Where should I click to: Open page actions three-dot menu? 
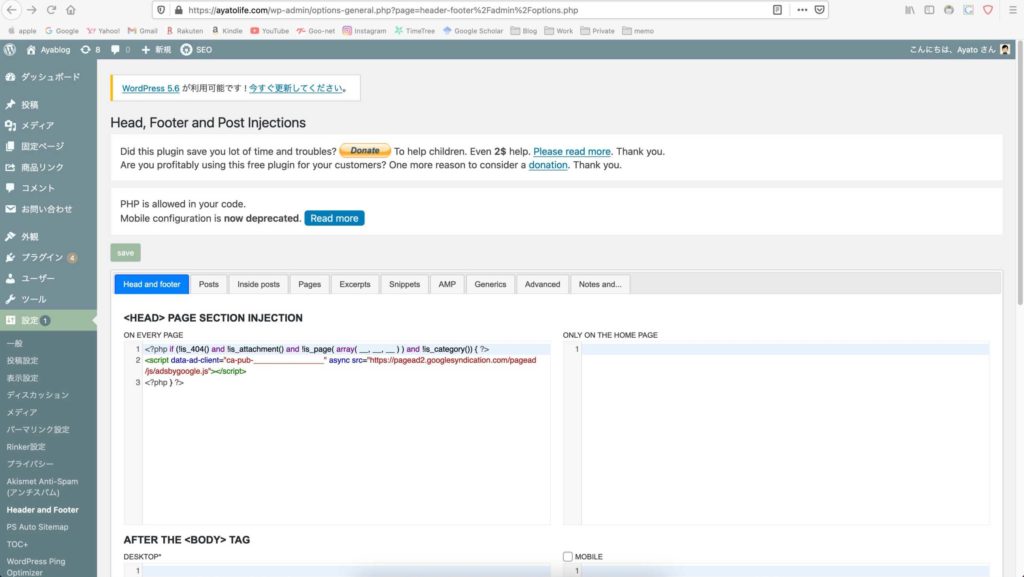[x=802, y=10]
